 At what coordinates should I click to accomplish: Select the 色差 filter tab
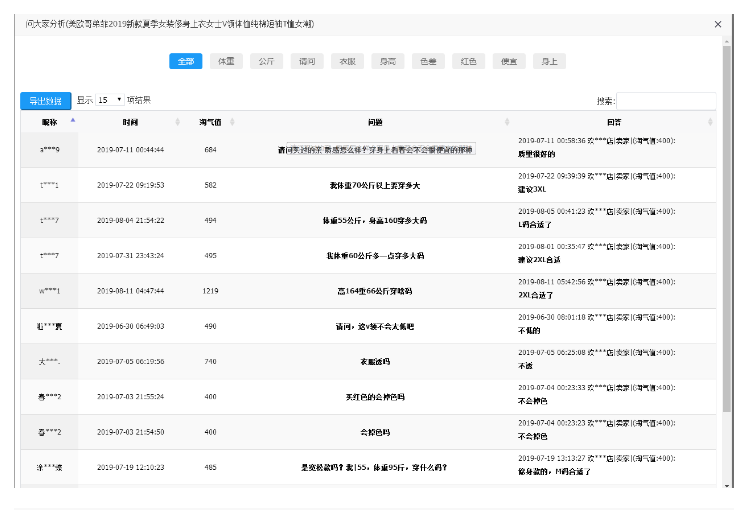428,61
